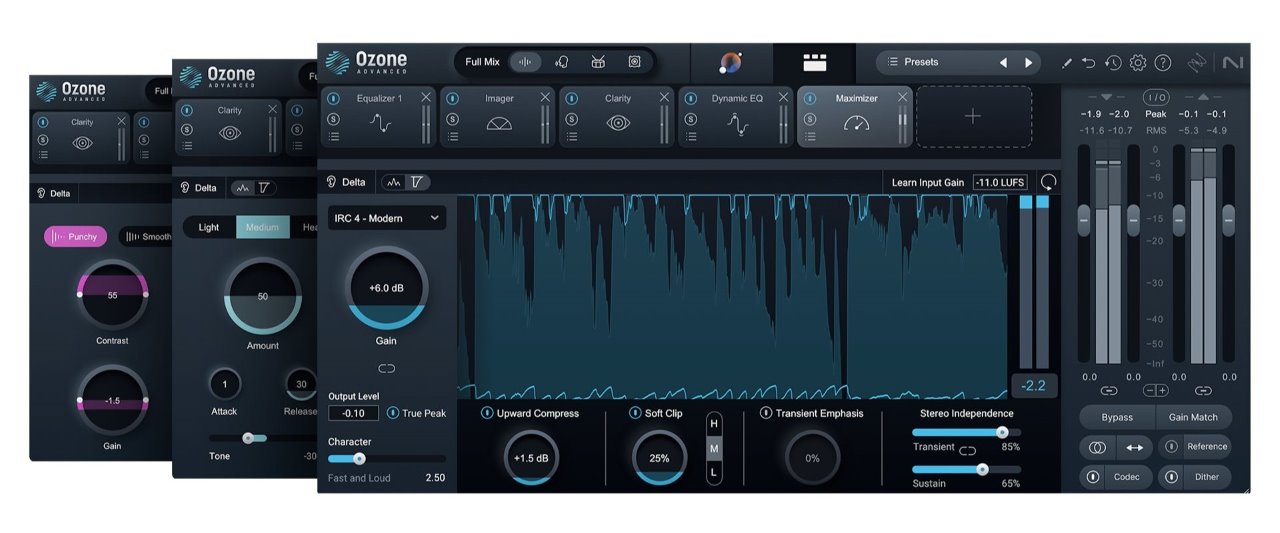Screen dimensions: 1280x533
Task: Adjust the Character slider
Action: [387, 459]
